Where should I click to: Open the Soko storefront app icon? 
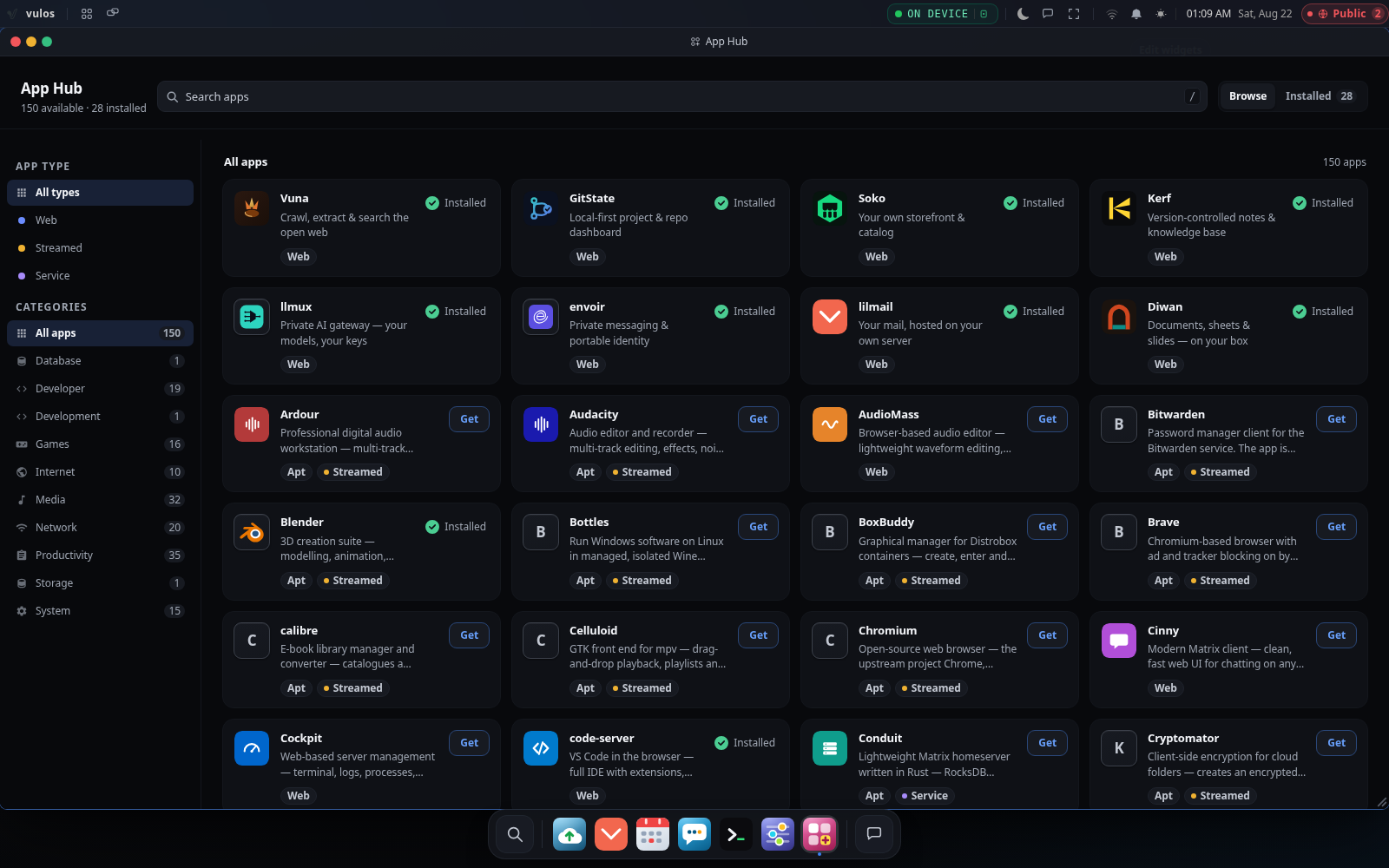click(830, 208)
